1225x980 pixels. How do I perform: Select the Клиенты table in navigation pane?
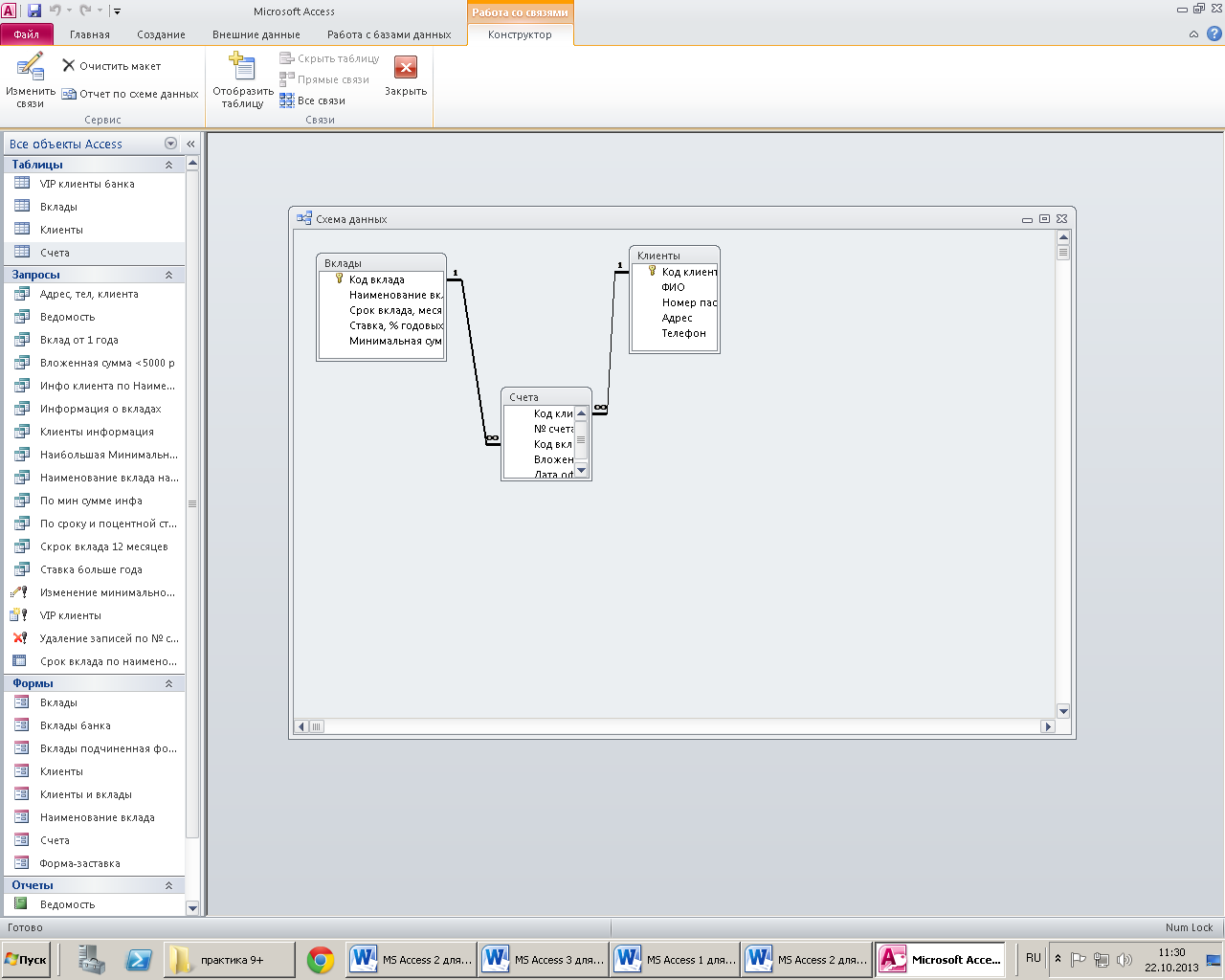[94, 230]
